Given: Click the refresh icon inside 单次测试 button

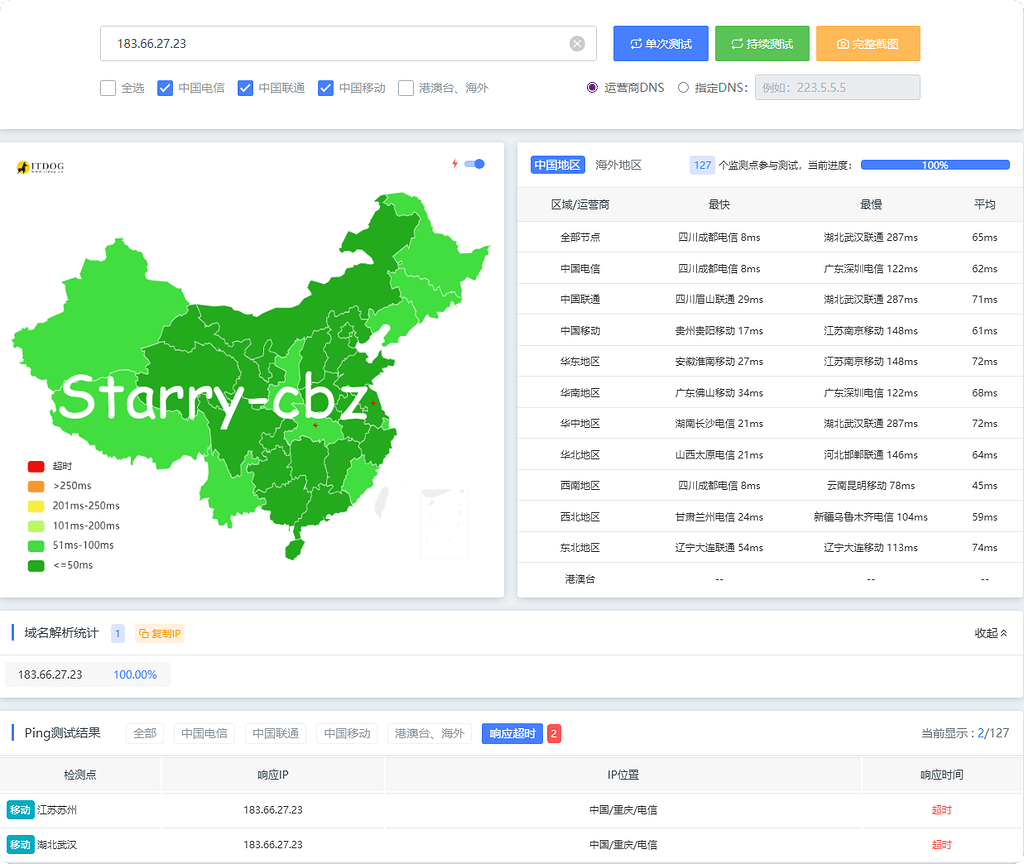Looking at the screenshot, I should [x=637, y=43].
